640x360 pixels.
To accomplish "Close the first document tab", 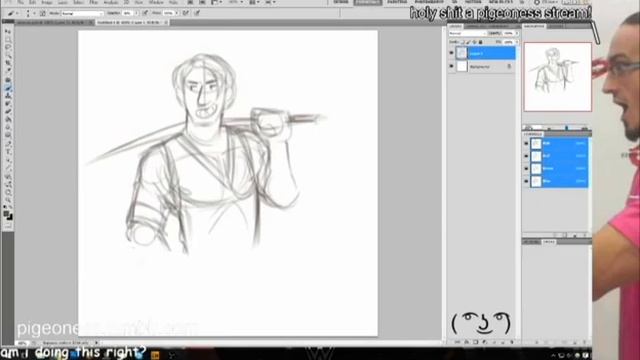I will [x=91, y=22].
